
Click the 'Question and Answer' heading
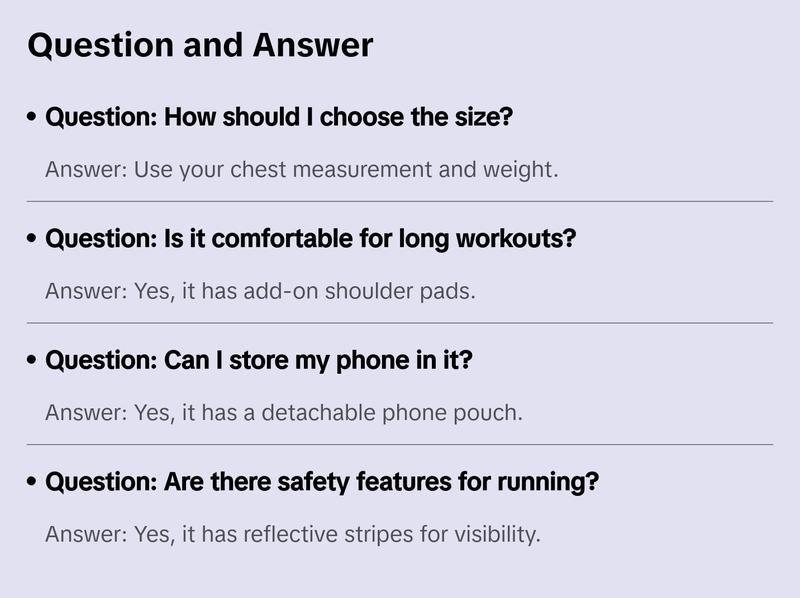(x=200, y=46)
